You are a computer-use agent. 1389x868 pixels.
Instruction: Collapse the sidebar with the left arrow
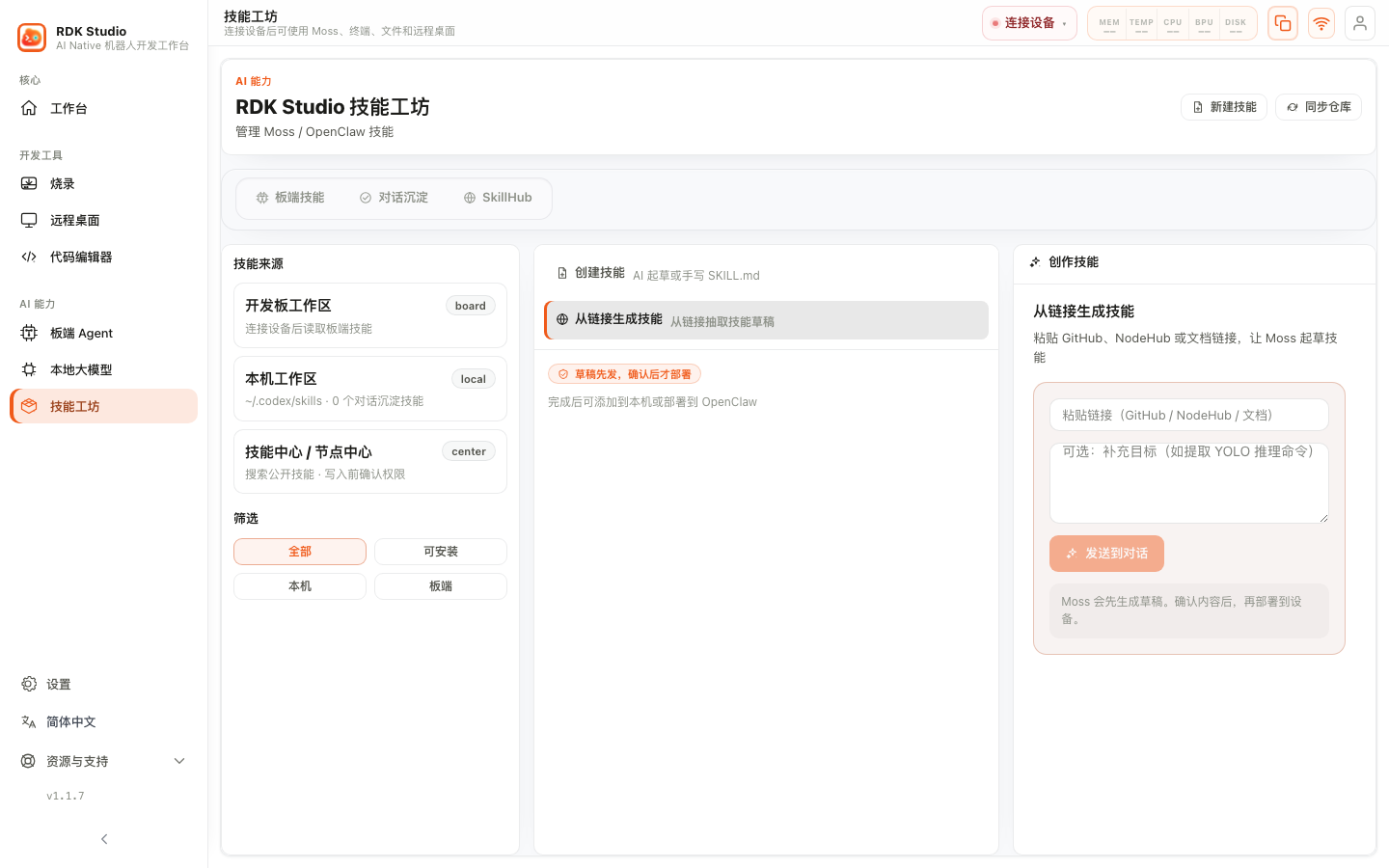coord(104,839)
